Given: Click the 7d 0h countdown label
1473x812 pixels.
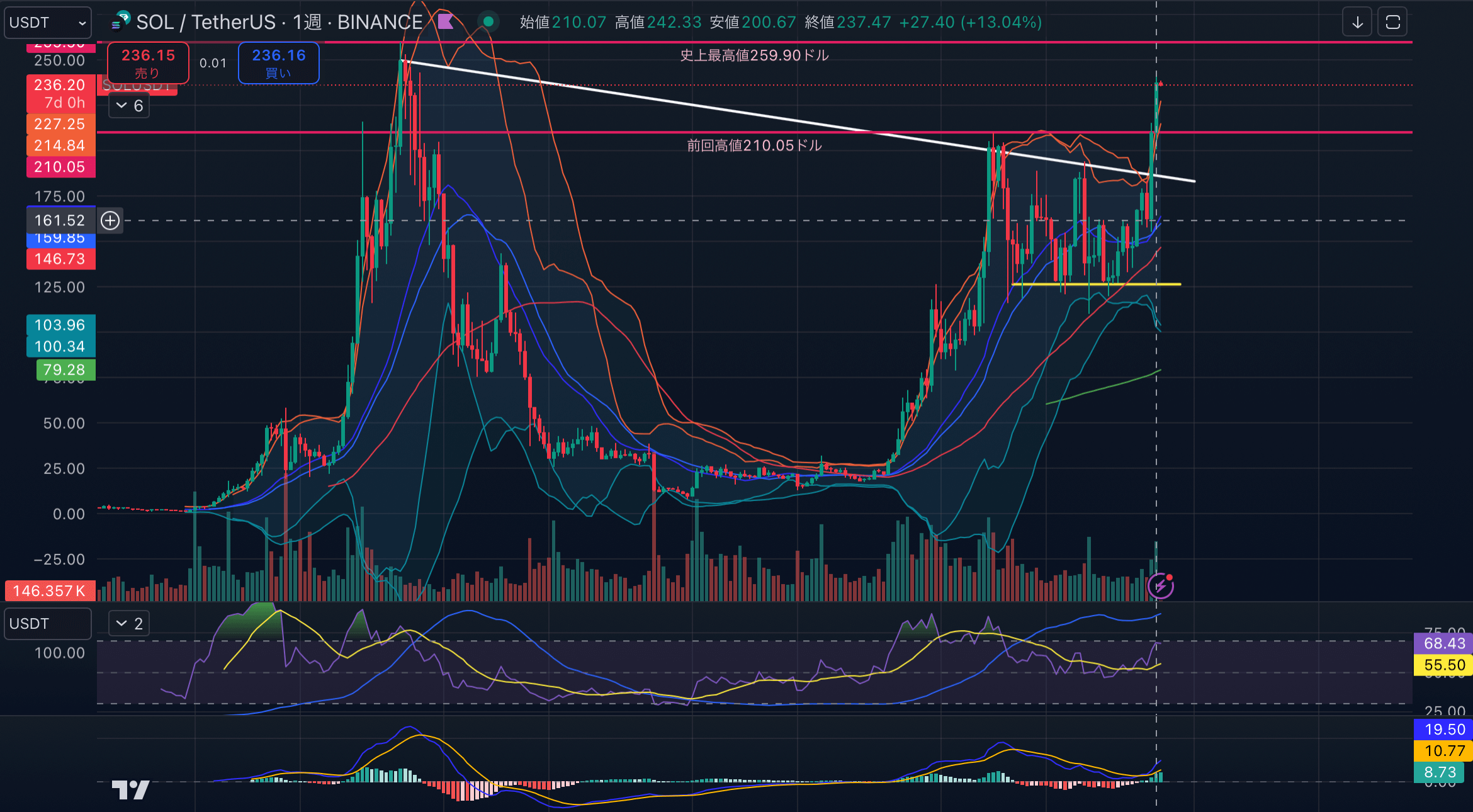Looking at the screenshot, I should click(64, 103).
